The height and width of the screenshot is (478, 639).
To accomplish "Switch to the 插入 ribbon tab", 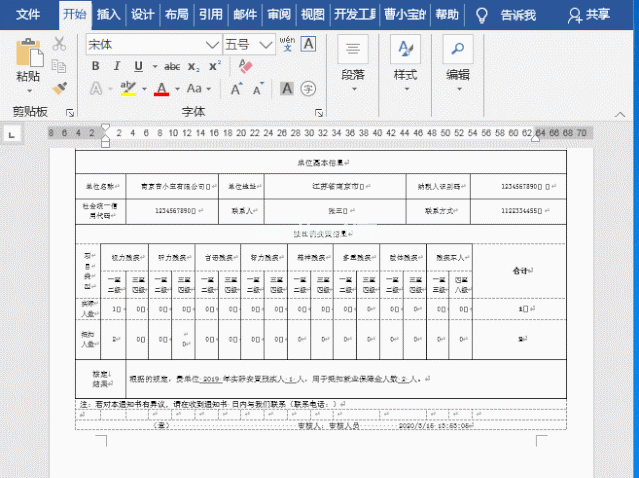I will [109, 15].
